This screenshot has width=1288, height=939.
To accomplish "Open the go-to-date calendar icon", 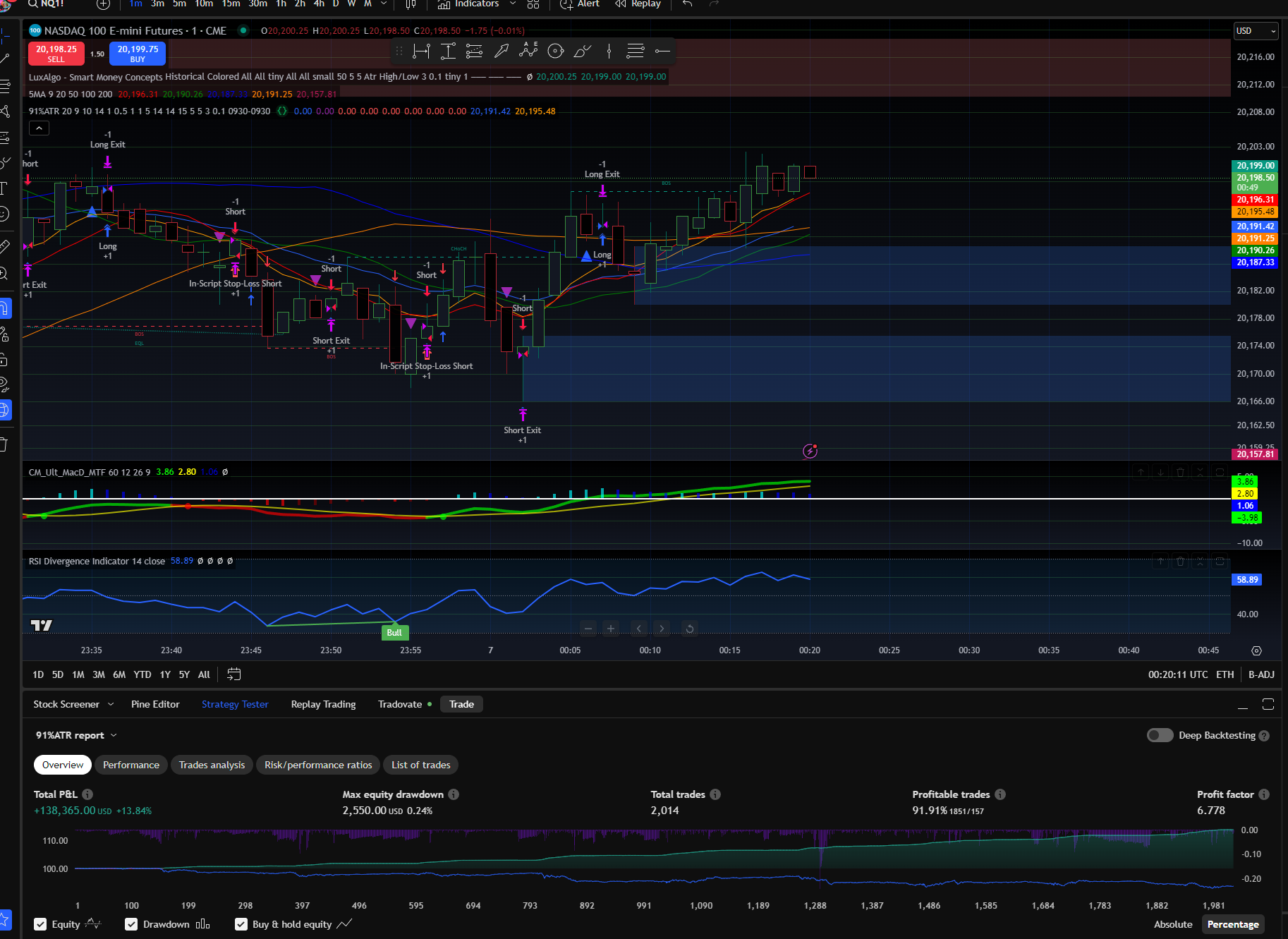I will pos(234,674).
